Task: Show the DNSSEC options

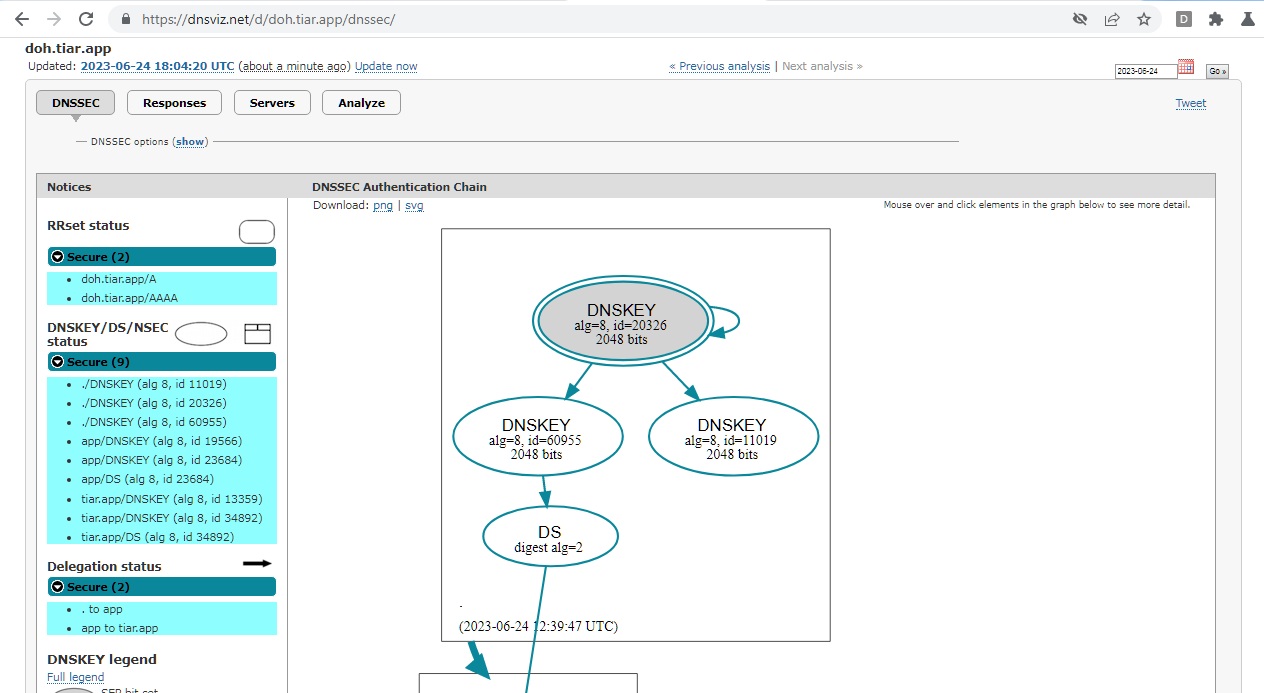Action: pyautogui.click(x=190, y=142)
